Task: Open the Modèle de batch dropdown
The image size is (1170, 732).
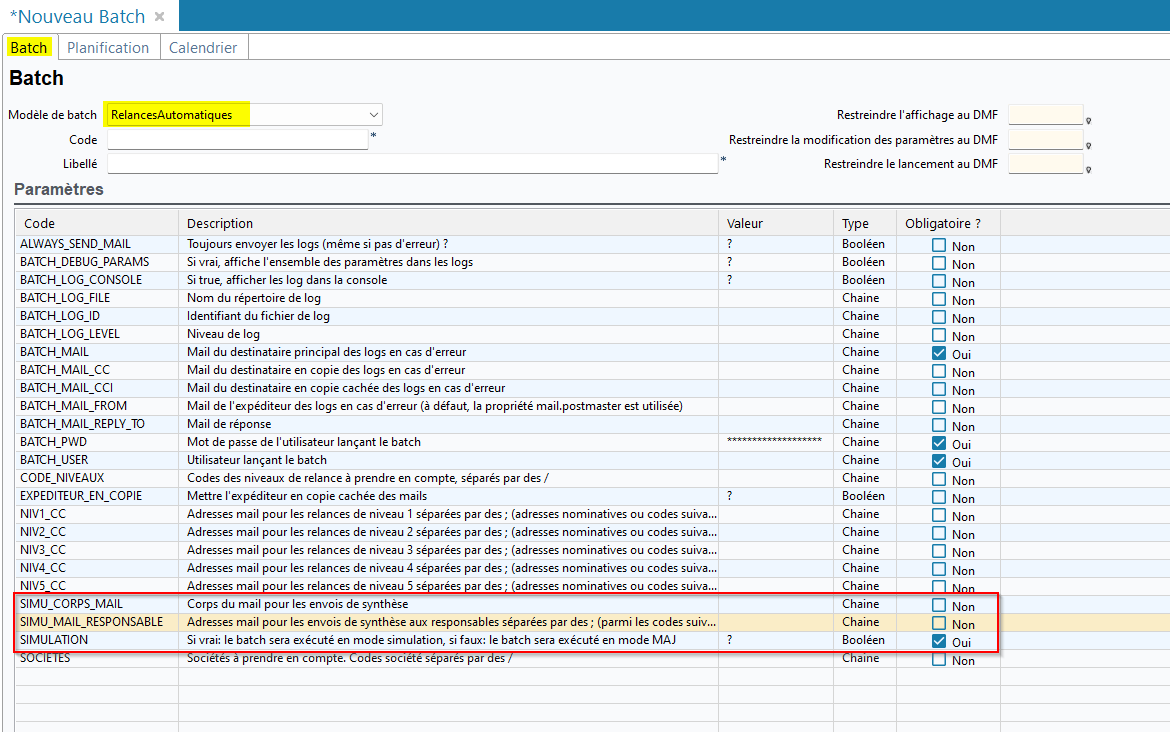Action: (373, 115)
